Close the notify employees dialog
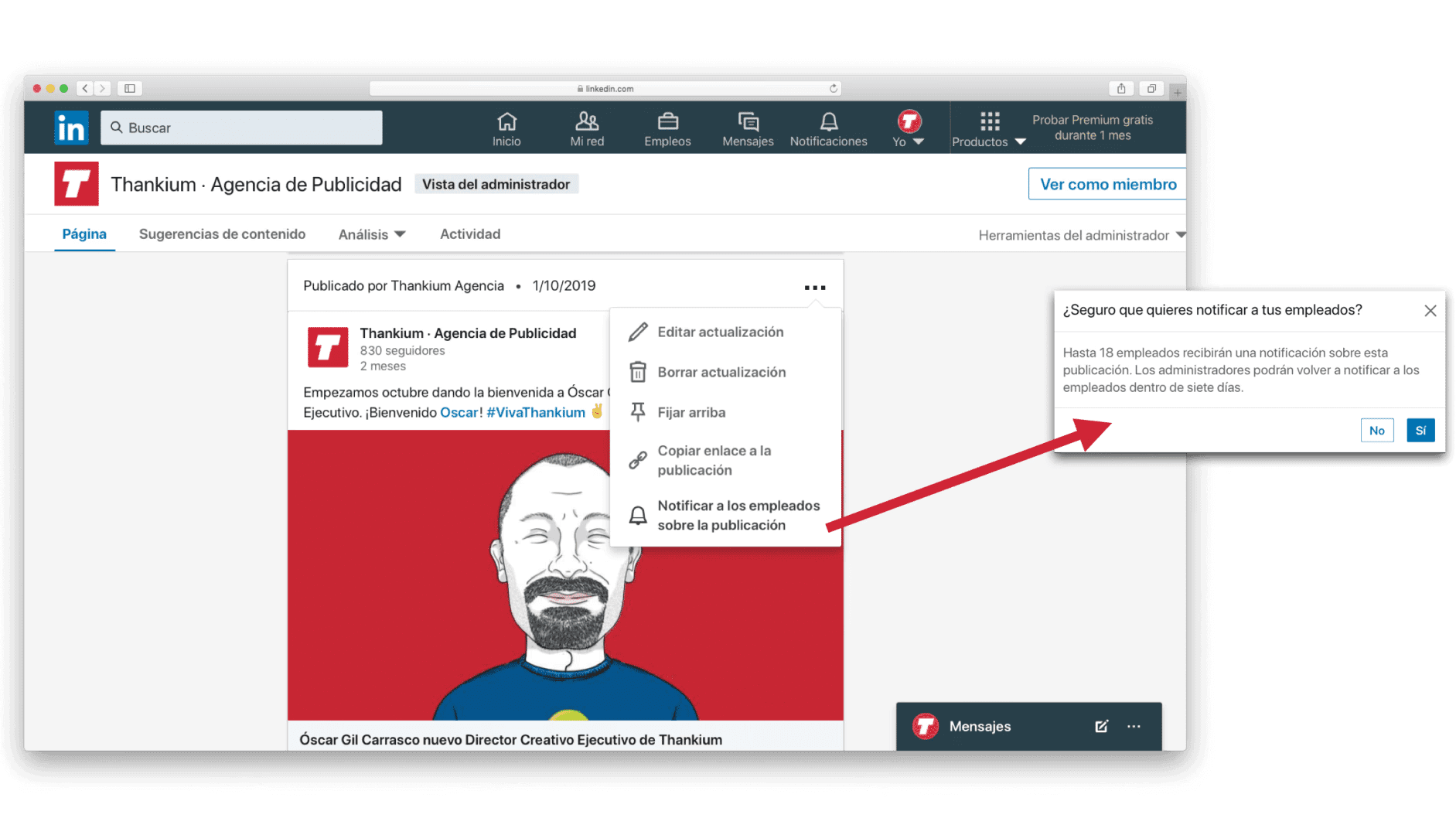The height and width of the screenshot is (818, 1456). coord(1430,311)
